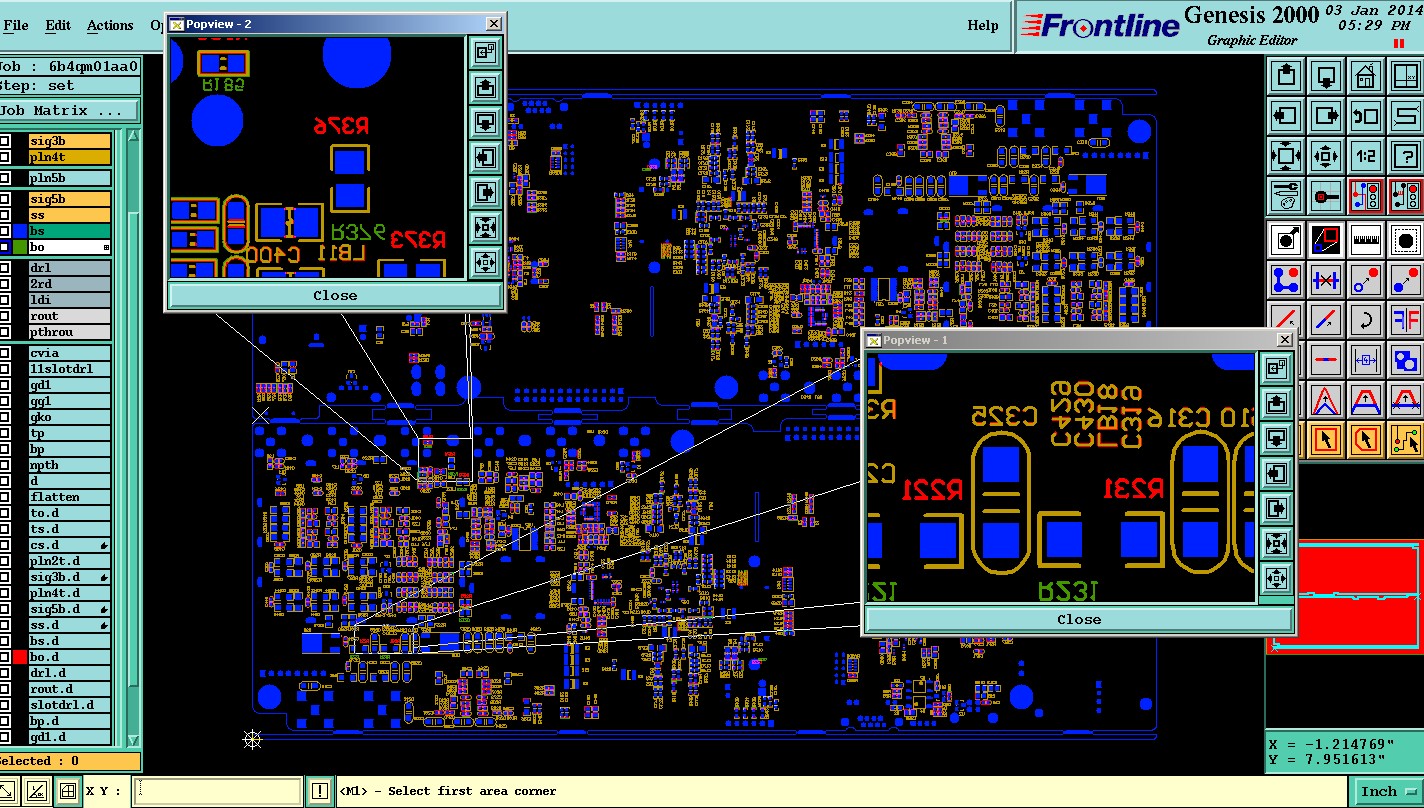
Task: Click the bo.d layer red color swatch
Action: point(20,657)
